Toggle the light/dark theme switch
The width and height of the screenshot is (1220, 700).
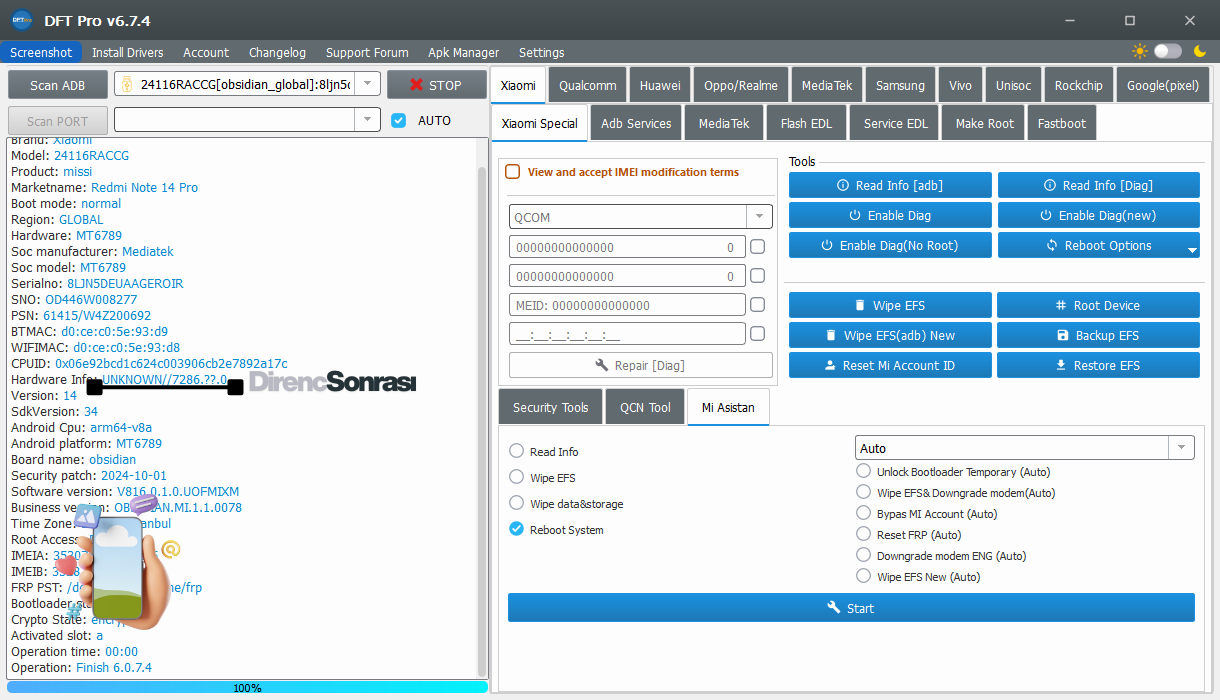pyautogui.click(x=1168, y=51)
